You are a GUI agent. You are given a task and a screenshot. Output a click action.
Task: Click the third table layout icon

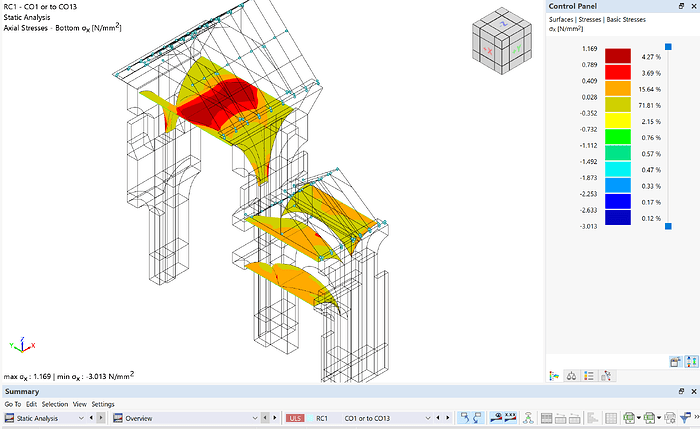click(575, 418)
